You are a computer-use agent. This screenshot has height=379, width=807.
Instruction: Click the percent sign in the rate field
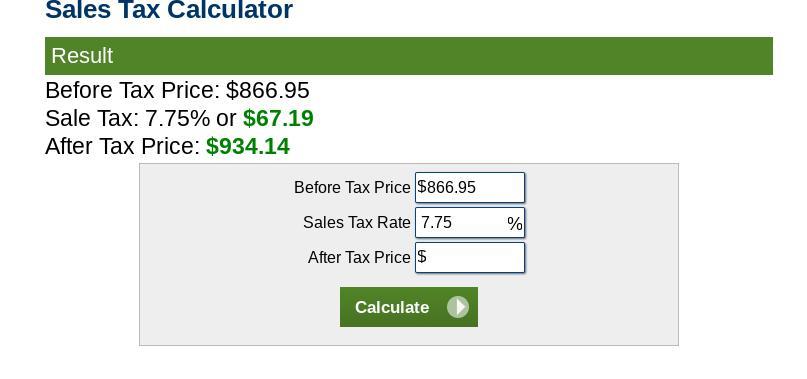coord(515,223)
